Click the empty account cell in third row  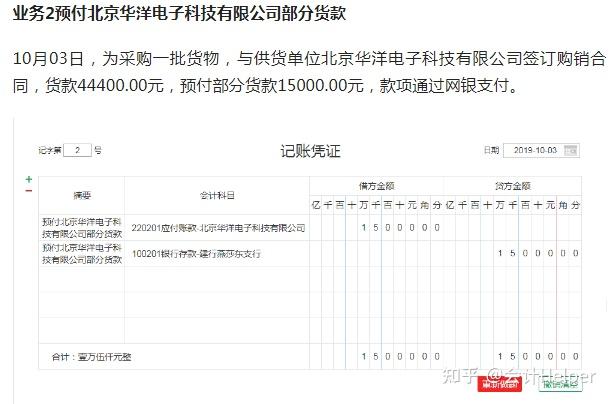coord(217,279)
